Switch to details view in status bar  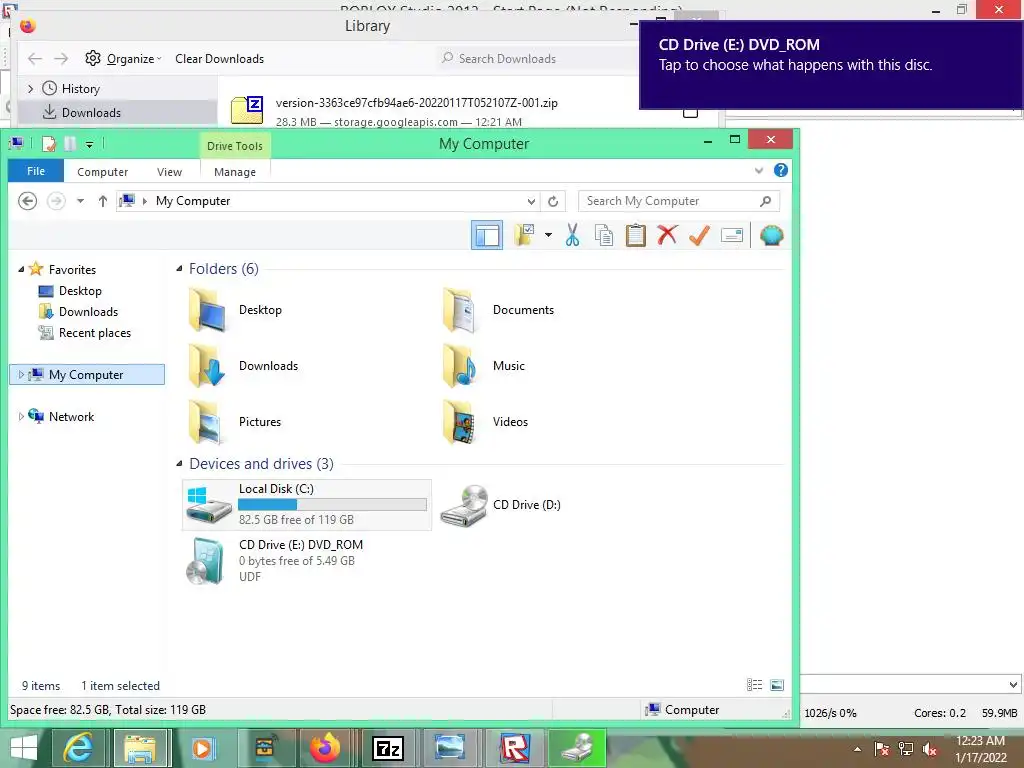754,684
